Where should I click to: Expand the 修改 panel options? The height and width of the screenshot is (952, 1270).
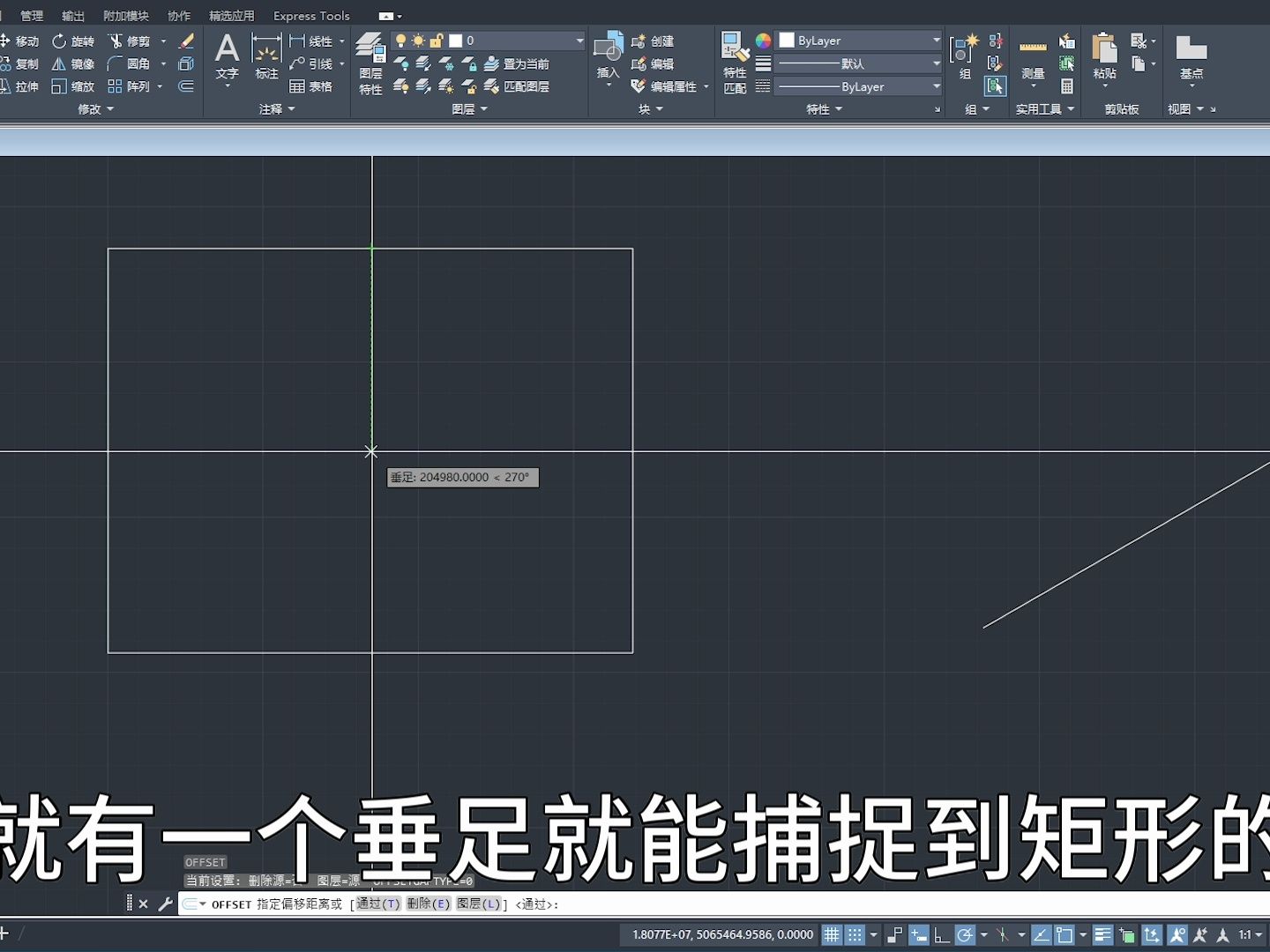tap(94, 108)
